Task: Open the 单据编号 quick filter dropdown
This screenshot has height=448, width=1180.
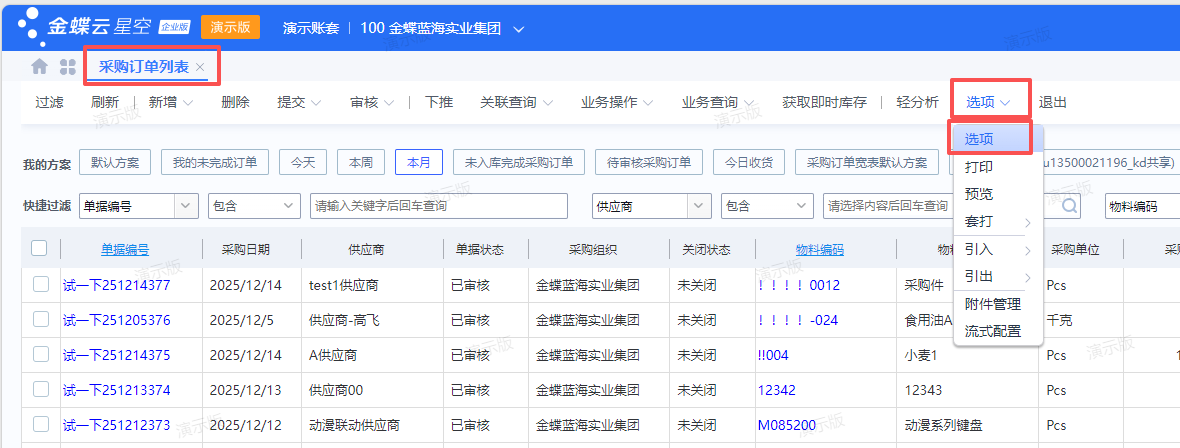Action: click(x=186, y=206)
